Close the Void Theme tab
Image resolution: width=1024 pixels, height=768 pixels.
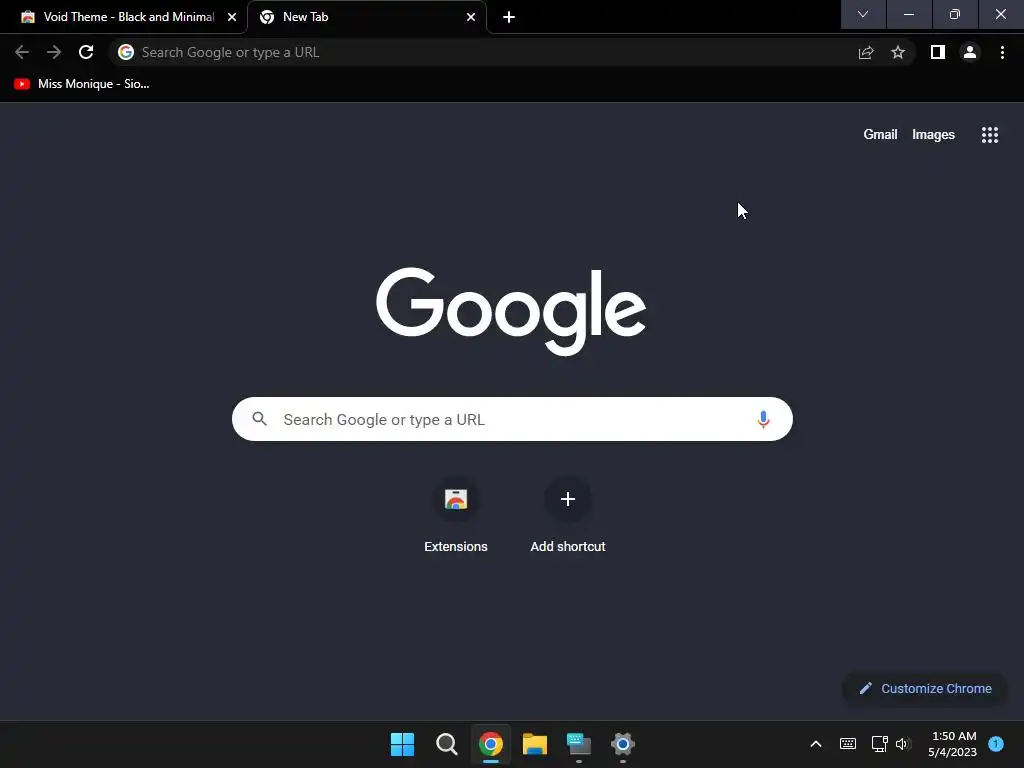232,17
